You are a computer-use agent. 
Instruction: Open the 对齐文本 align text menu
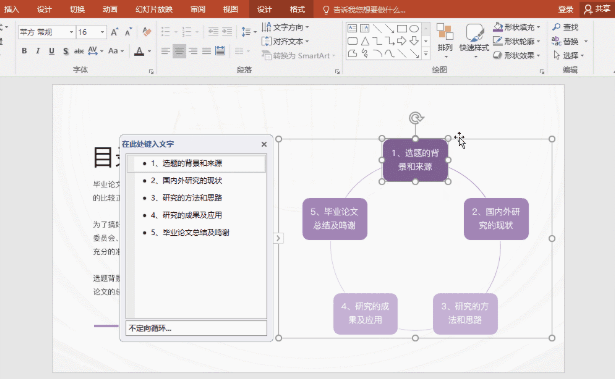click(x=286, y=41)
